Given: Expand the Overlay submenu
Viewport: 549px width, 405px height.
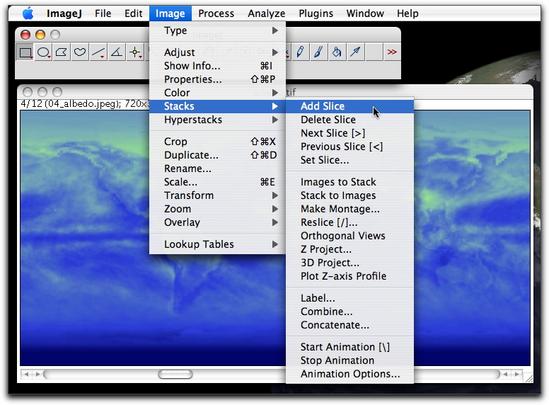Looking at the screenshot, I should point(217,222).
